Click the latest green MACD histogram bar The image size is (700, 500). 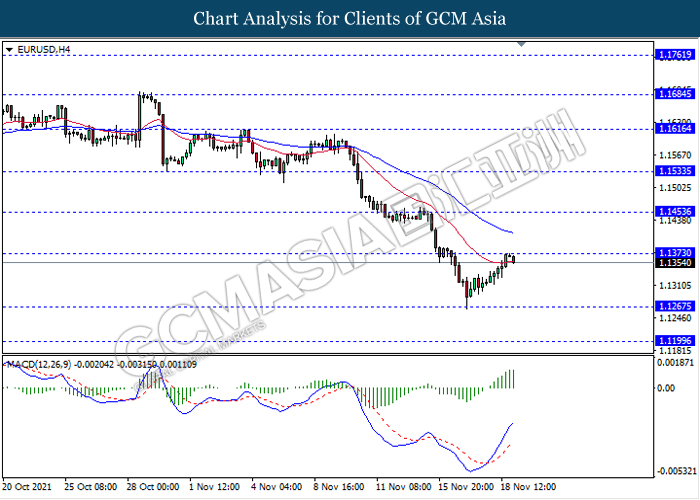[x=513, y=379]
